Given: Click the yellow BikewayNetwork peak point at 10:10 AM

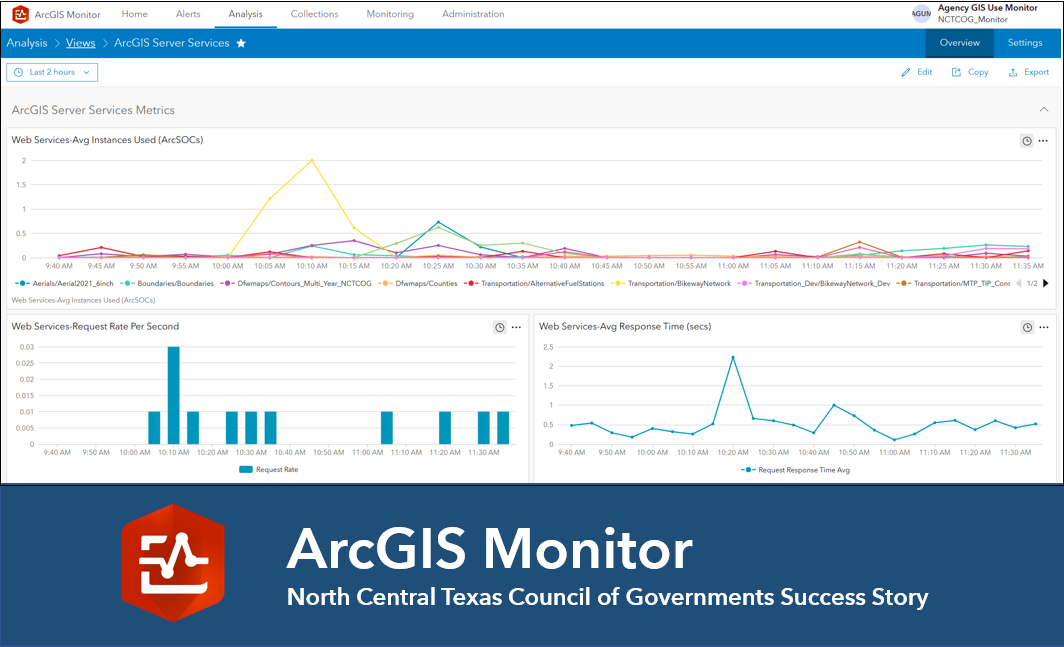Looking at the screenshot, I should pos(311,160).
